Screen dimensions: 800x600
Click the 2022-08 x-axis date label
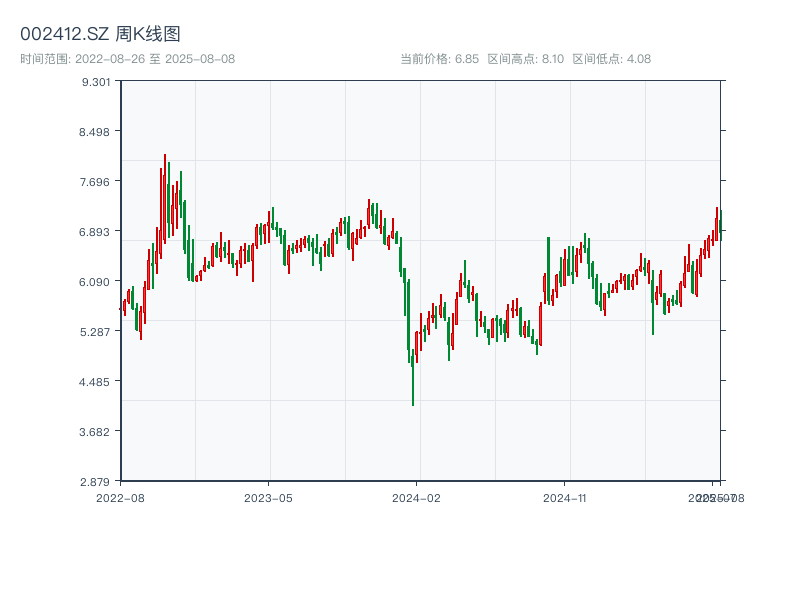tap(120, 497)
